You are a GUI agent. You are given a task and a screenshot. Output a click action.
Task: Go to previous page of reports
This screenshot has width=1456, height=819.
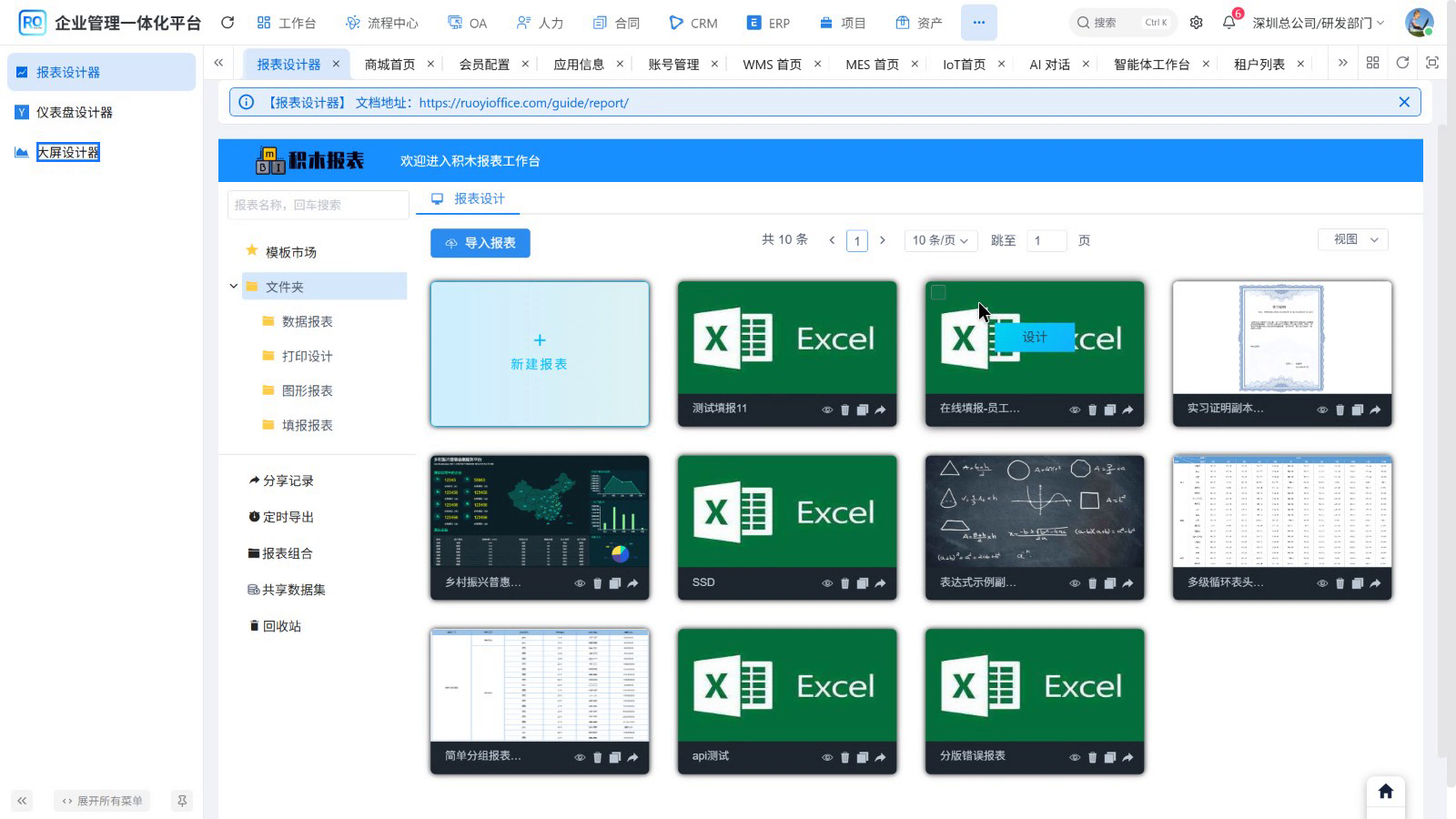click(x=832, y=240)
